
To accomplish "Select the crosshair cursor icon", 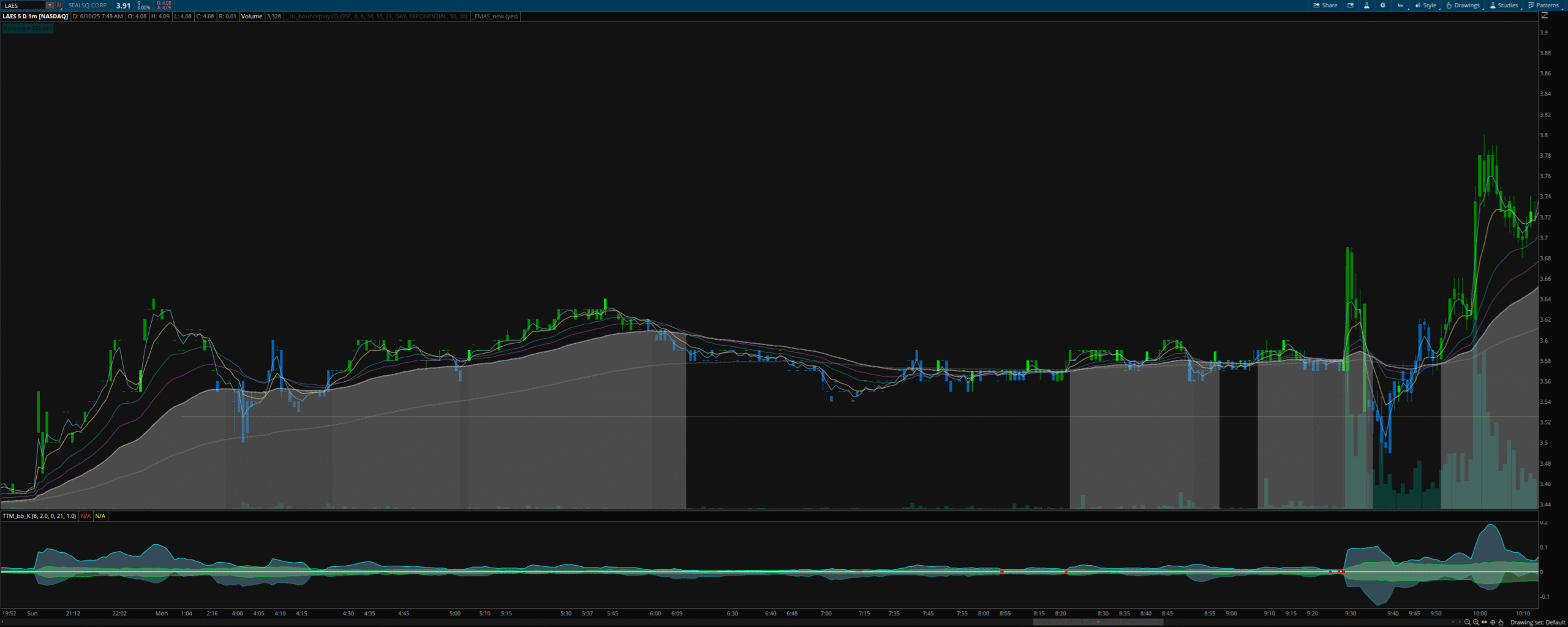I will click(x=1493, y=622).
